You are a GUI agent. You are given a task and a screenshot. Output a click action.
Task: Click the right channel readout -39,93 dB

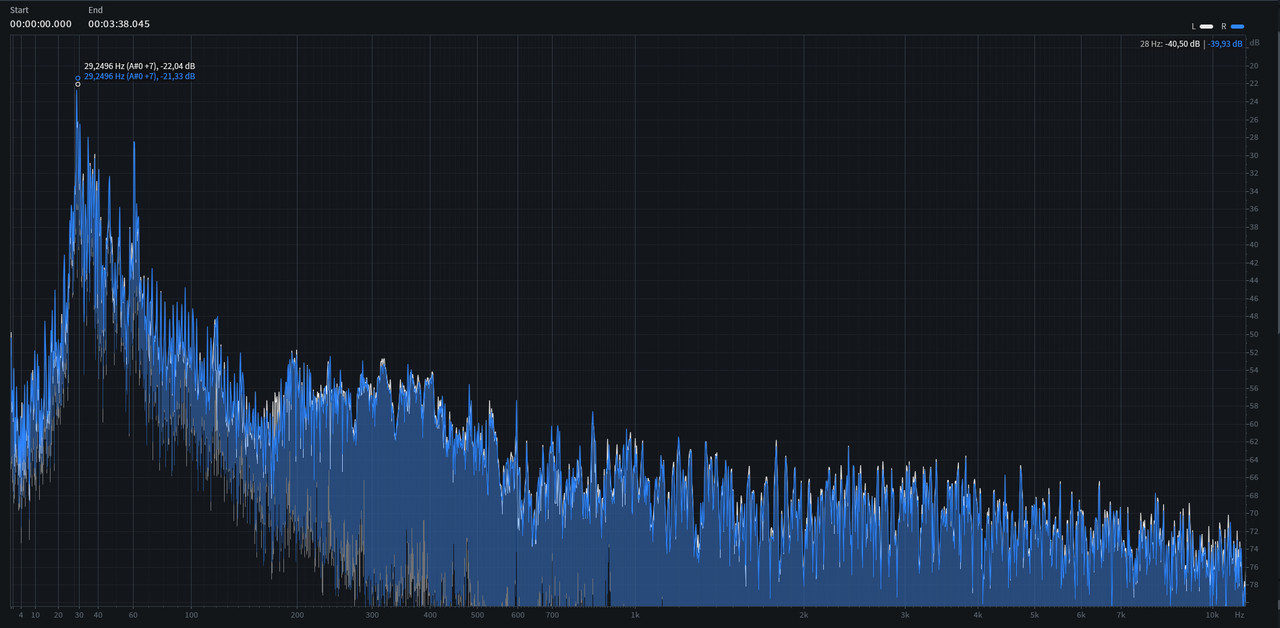coord(1225,44)
